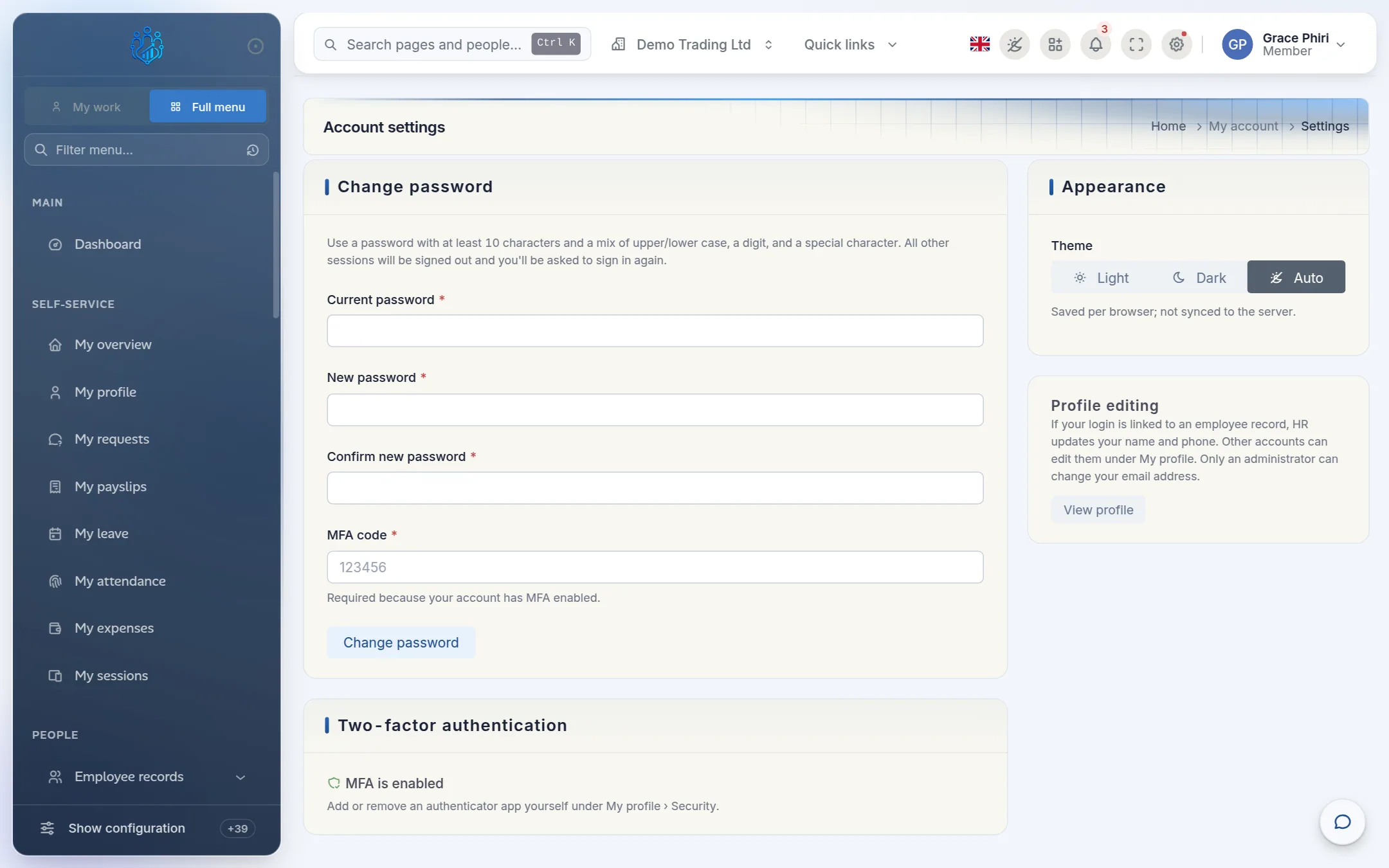Image resolution: width=1389 pixels, height=868 pixels.
Task: Focus the MFA code field
Action: [x=655, y=567]
